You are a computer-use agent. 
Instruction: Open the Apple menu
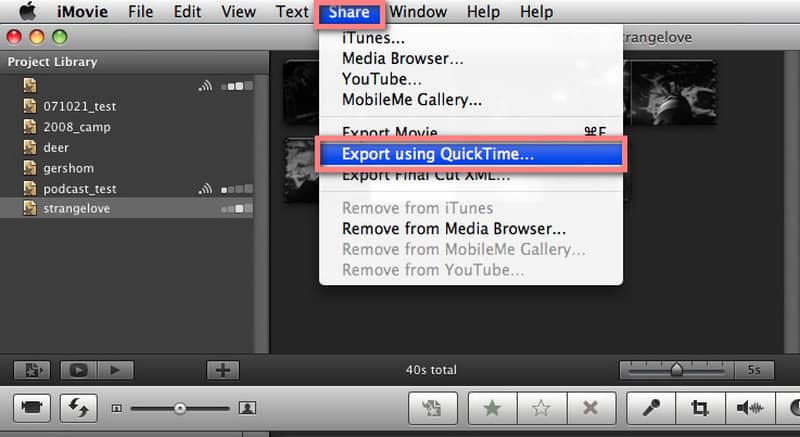[x=27, y=11]
